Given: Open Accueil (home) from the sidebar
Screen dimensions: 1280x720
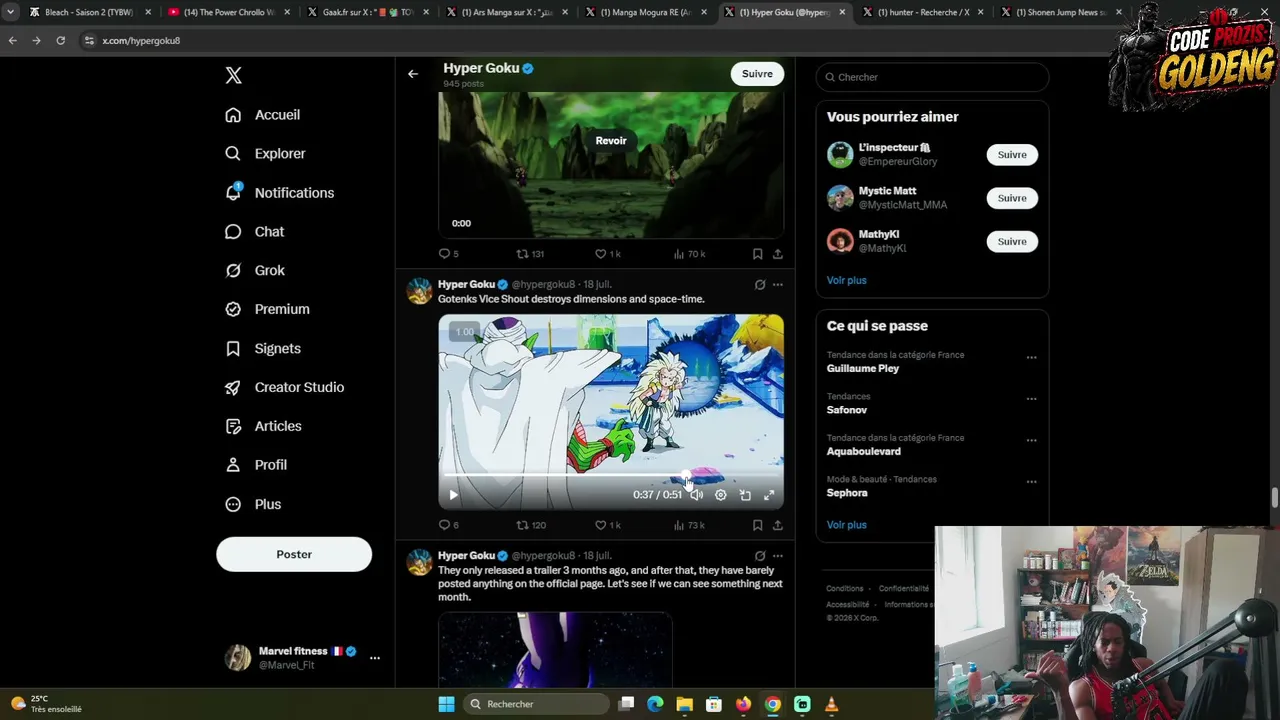Looking at the screenshot, I should (x=262, y=115).
